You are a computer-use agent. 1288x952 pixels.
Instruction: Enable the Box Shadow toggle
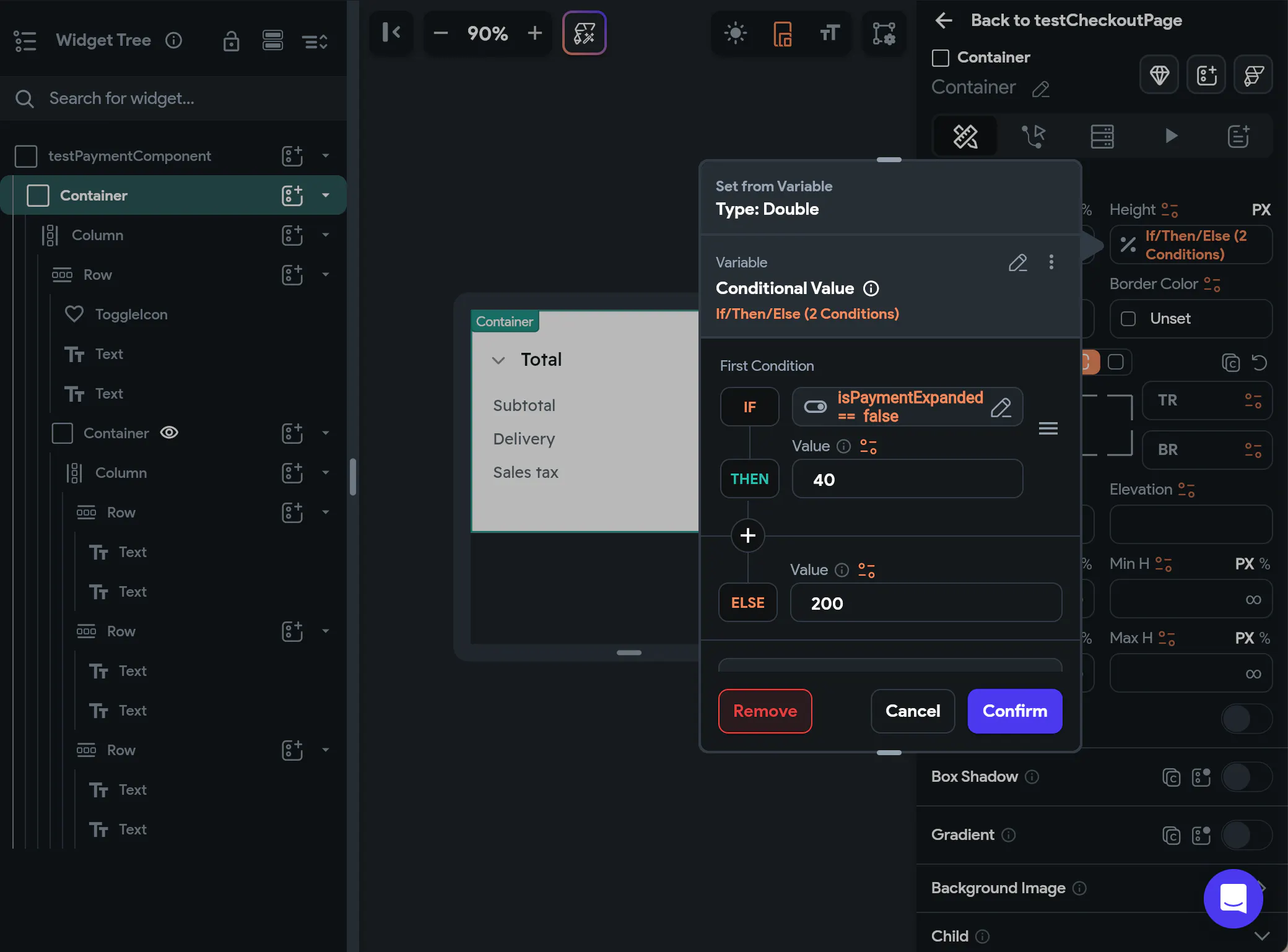[1246, 777]
